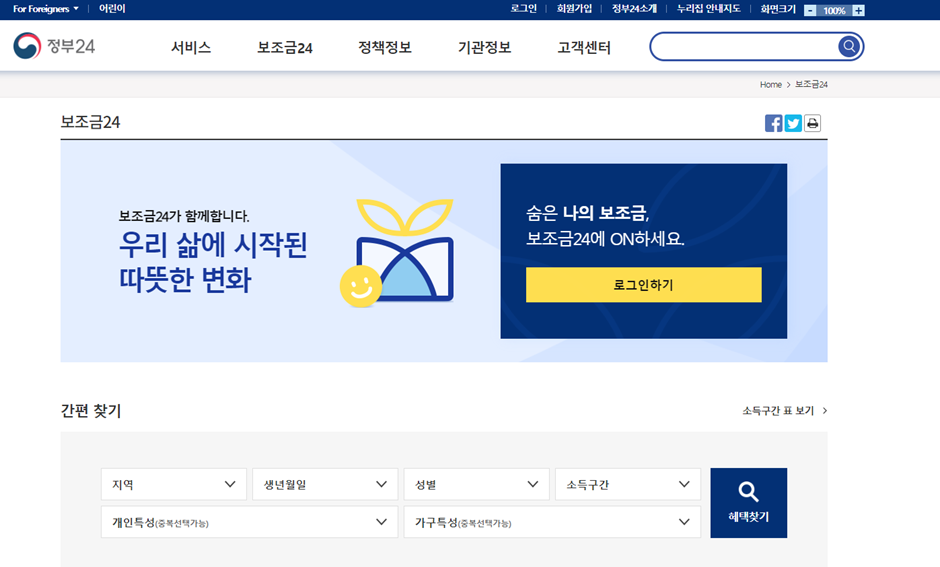Open the 정부24소개 link
The height and width of the screenshot is (567, 940).
(634, 9)
